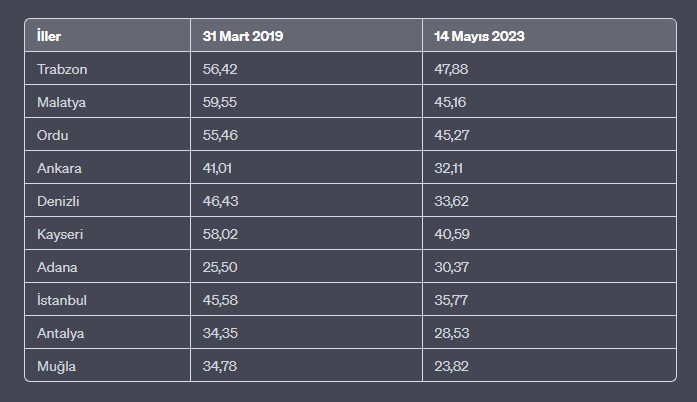Select the 23,82 value for Muğla
The height and width of the screenshot is (402, 697).
point(453,366)
